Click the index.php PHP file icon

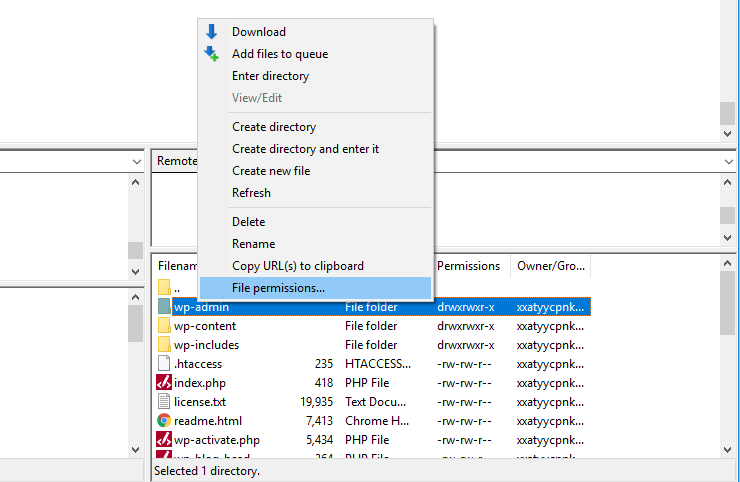(164, 382)
